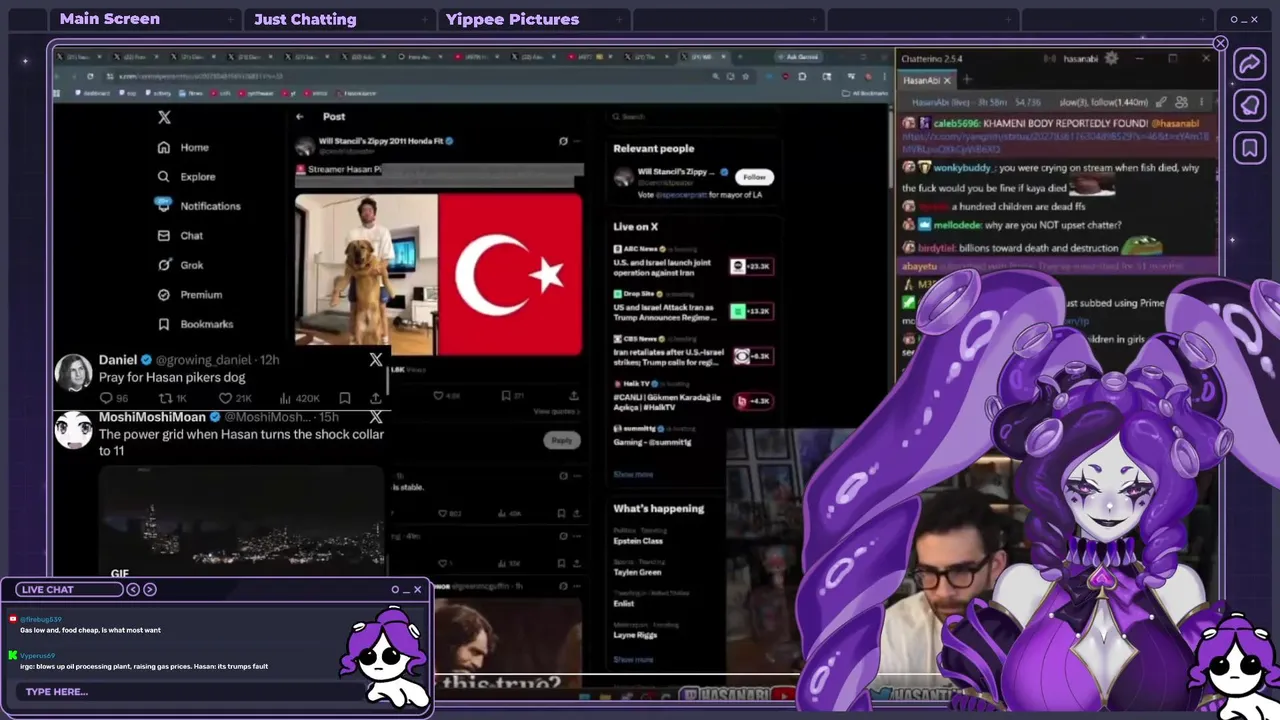Click the bookmark icon in overlay sidebar
The width and height of the screenshot is (1280, 720).
(x=1249, y=149)
